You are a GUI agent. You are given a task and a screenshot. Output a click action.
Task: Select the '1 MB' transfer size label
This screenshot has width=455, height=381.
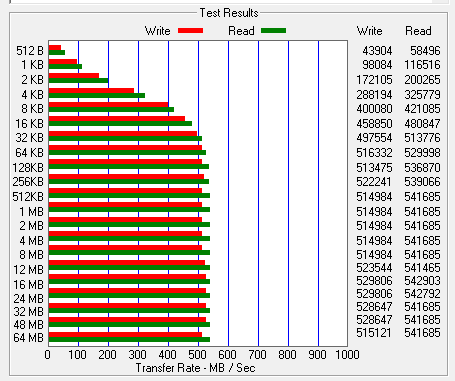click(31, 212)
